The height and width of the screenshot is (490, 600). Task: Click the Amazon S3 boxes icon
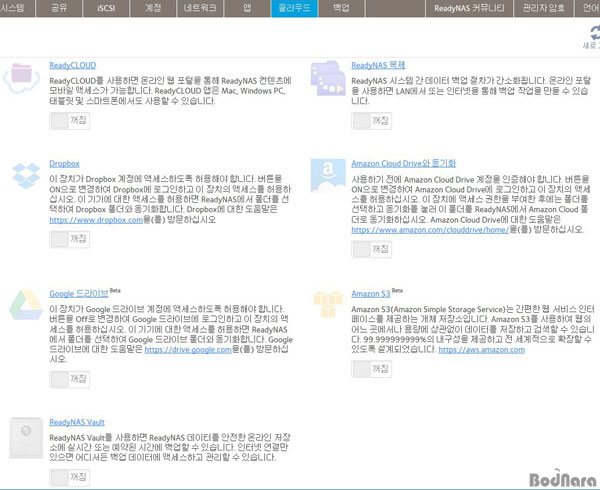(x=328, y=304)
